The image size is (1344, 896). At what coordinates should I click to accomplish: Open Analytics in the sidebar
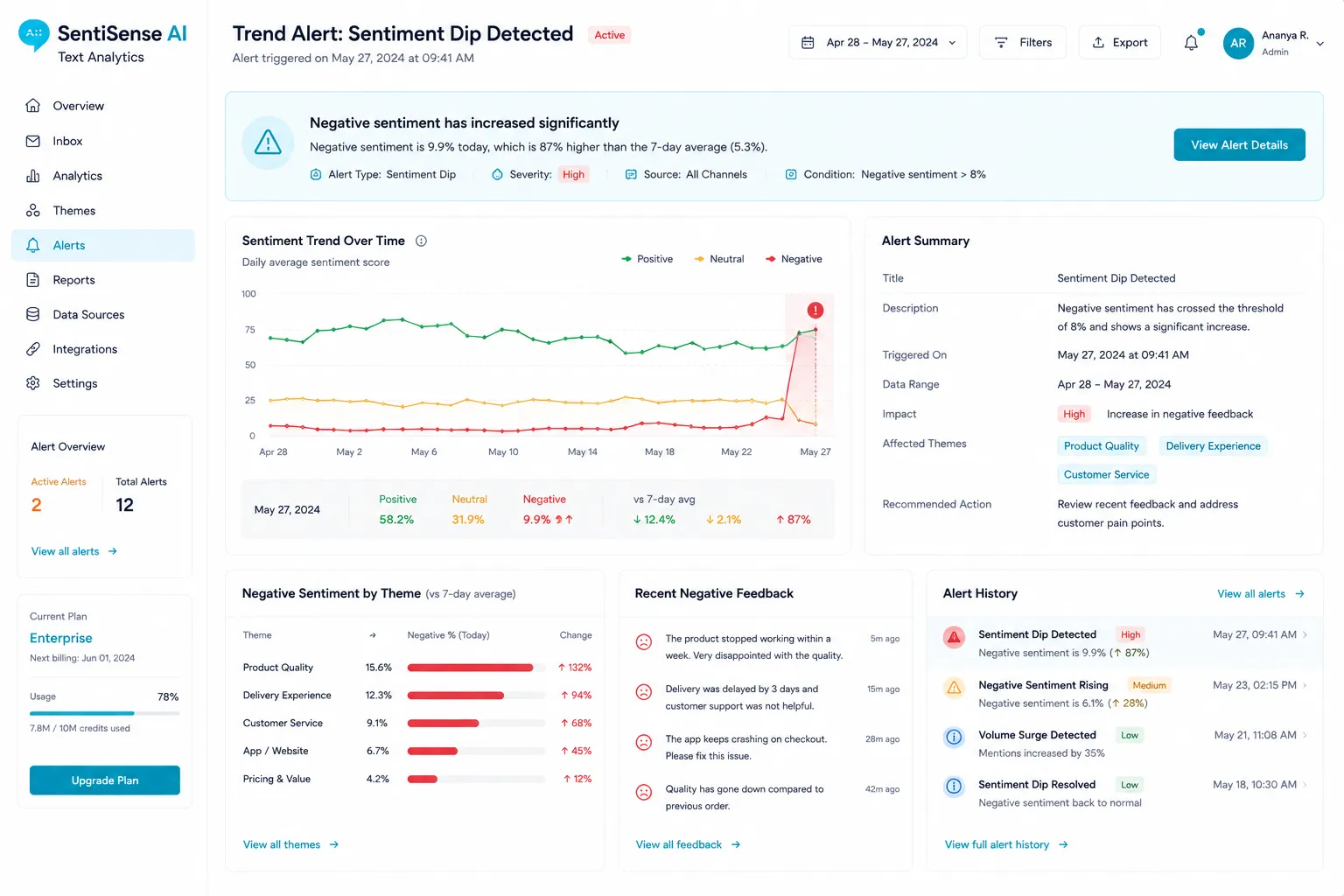[x=103, y=176]
